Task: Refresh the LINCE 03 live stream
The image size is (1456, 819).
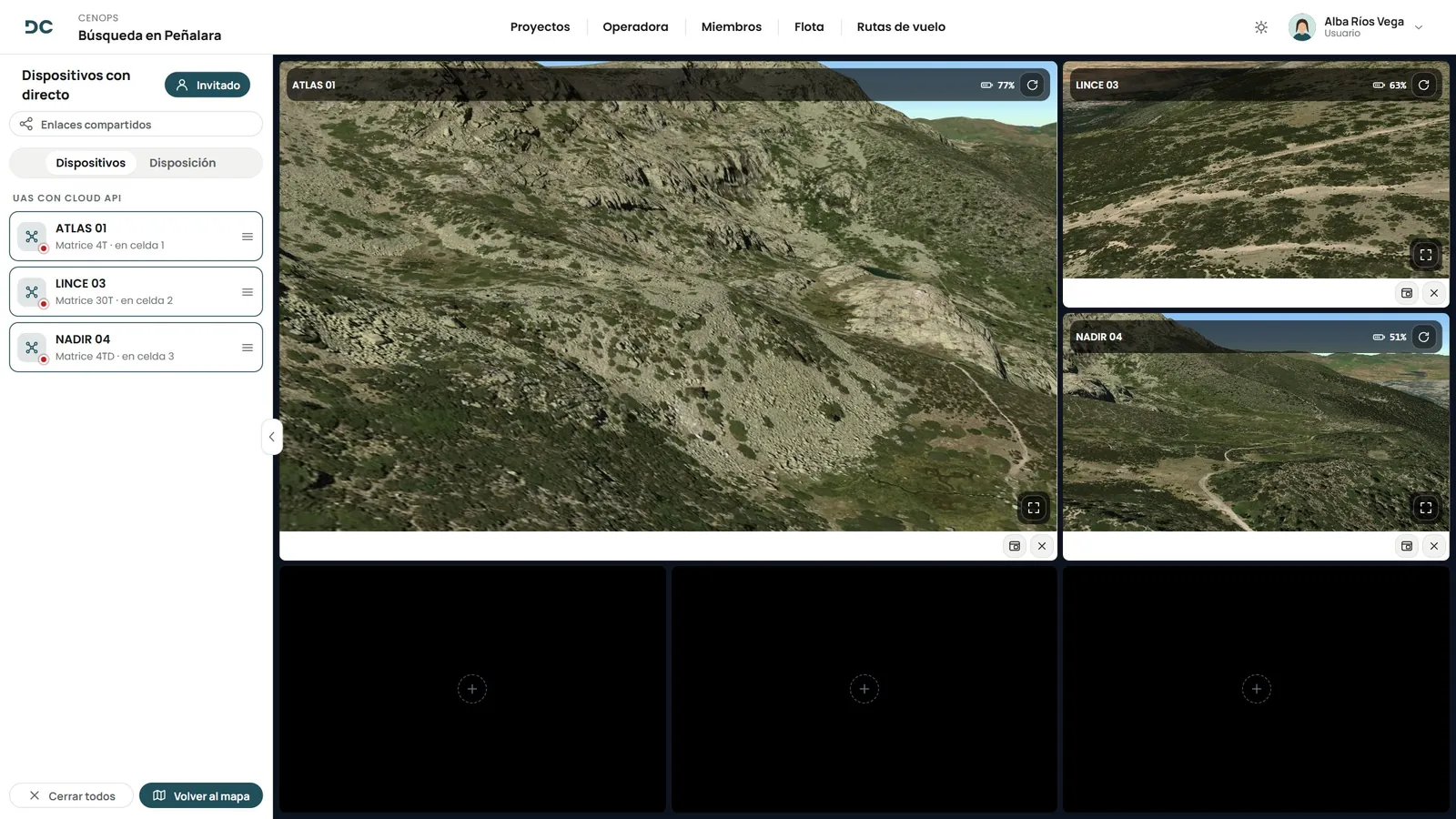Action: 1424,85
